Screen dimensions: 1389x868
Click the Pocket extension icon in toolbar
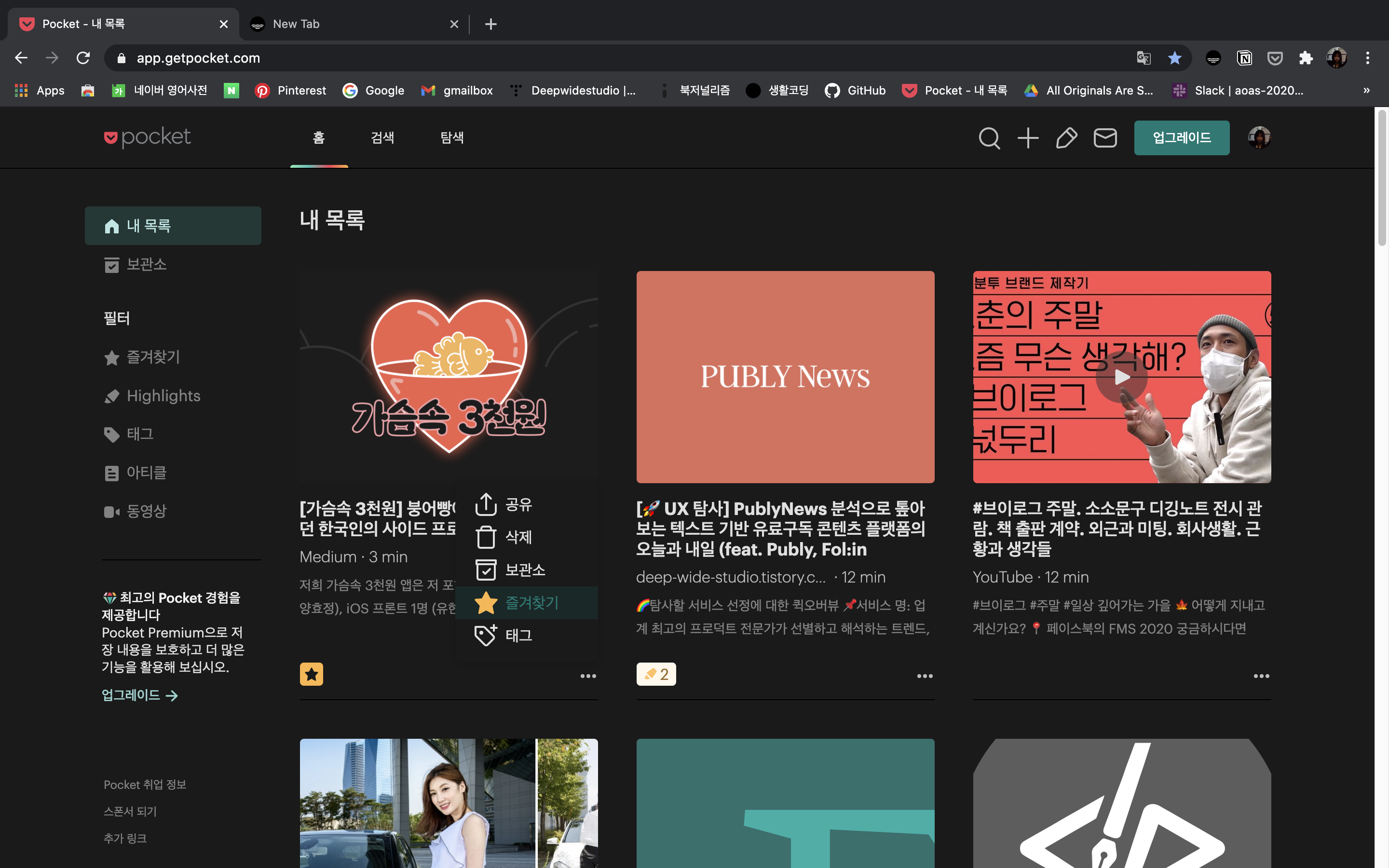pyautogui.click(x=1275, y=58)
